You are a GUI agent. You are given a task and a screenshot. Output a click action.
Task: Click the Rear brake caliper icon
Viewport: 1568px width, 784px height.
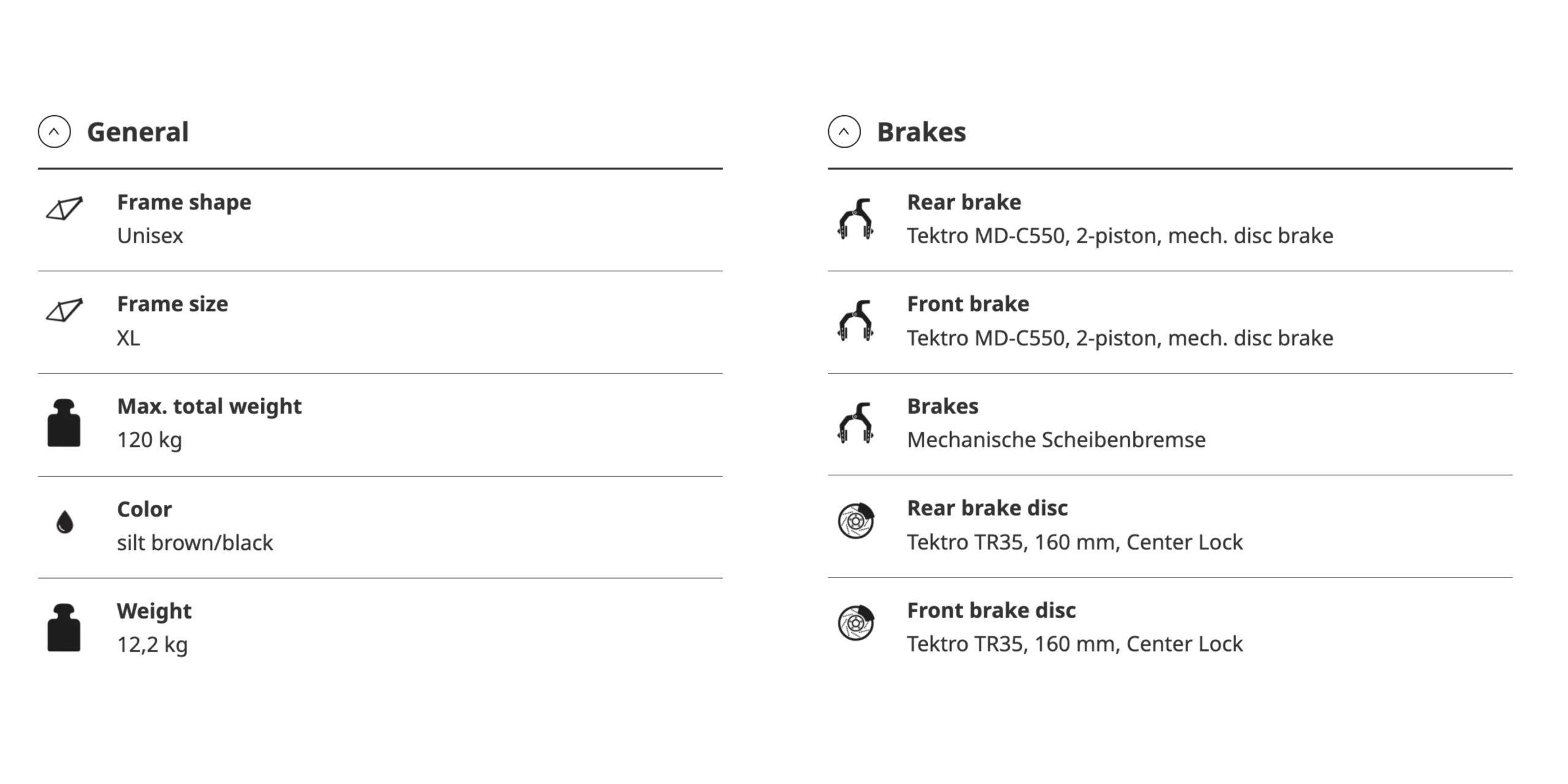click(x=856, y=219)
